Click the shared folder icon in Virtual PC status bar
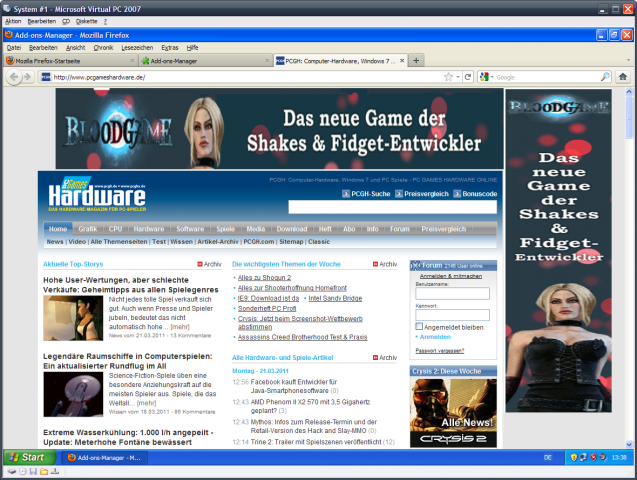 pos(44,471)
